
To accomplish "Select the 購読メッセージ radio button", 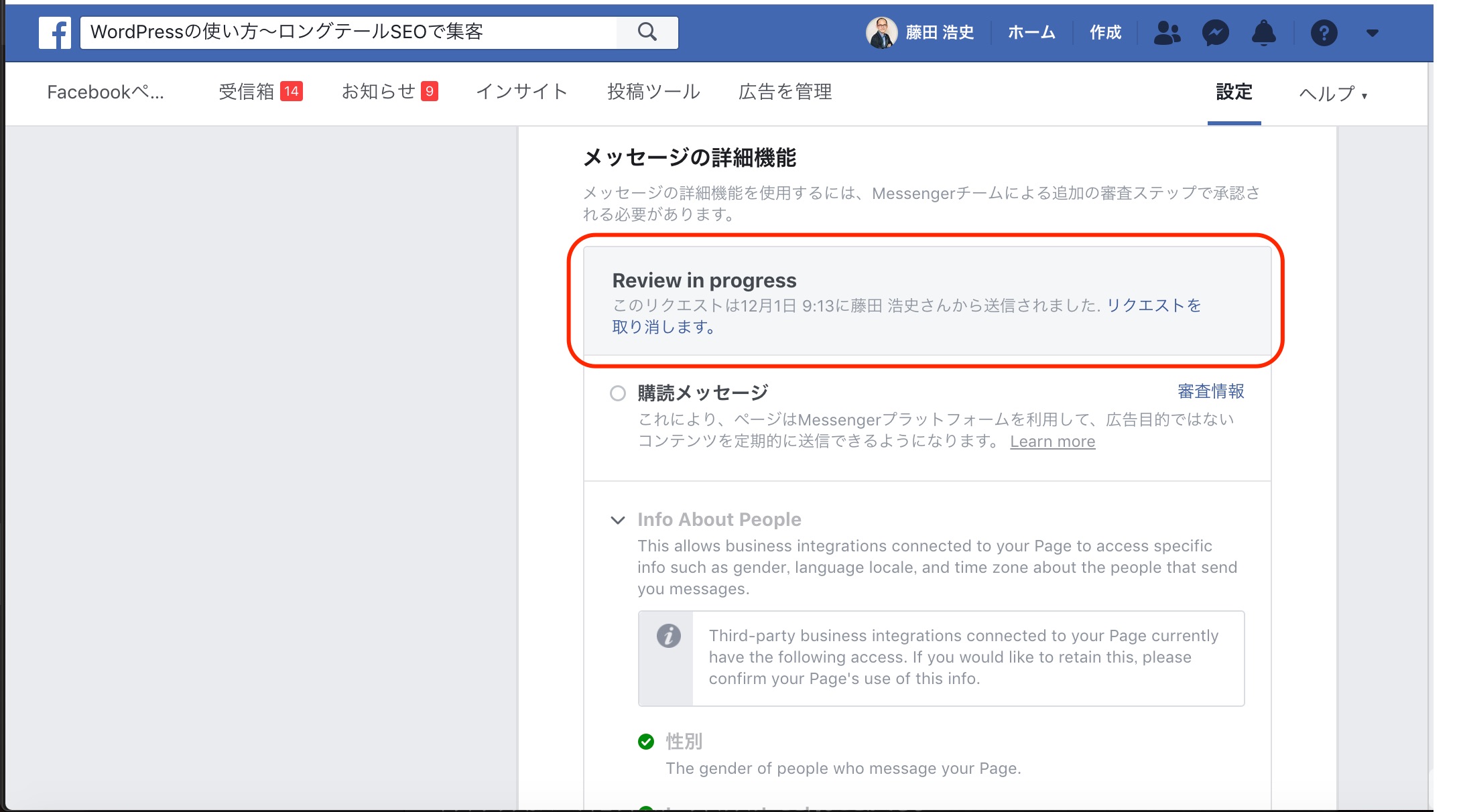I will [x=618, y=393].
